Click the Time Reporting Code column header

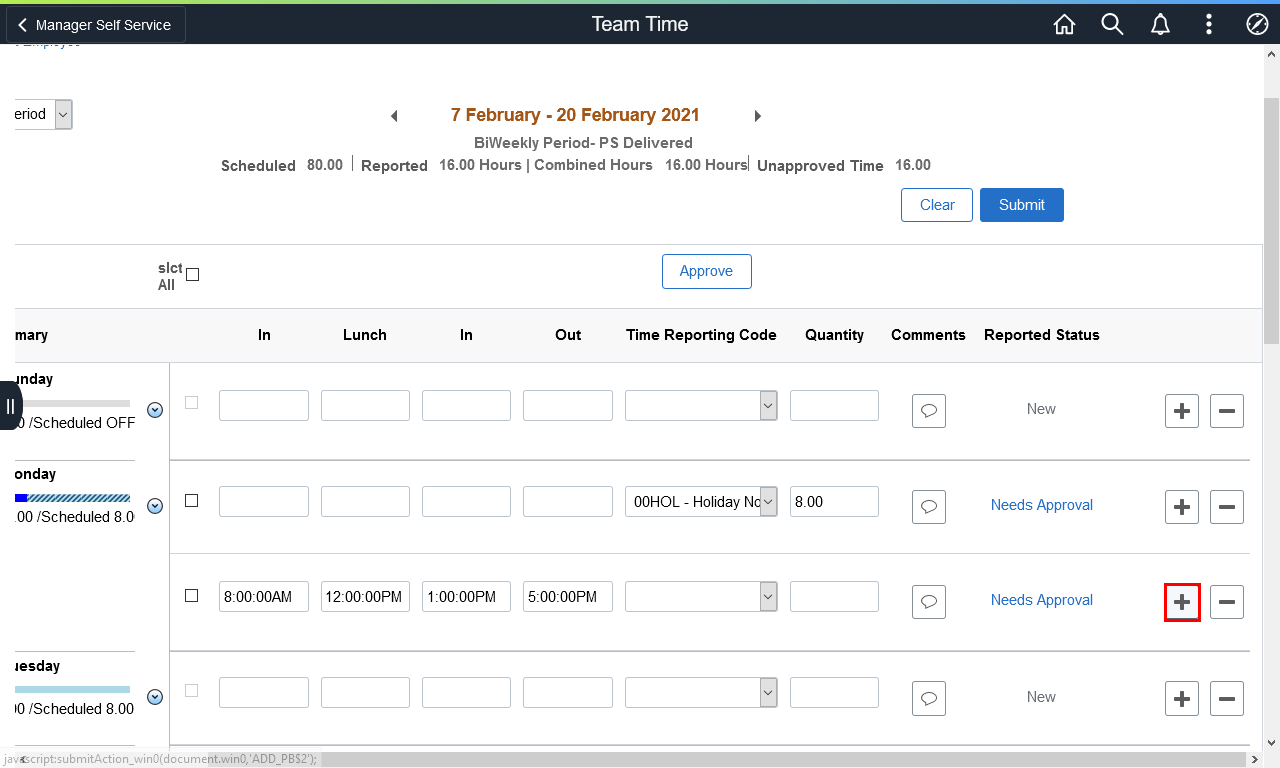[x=701, y=335]
